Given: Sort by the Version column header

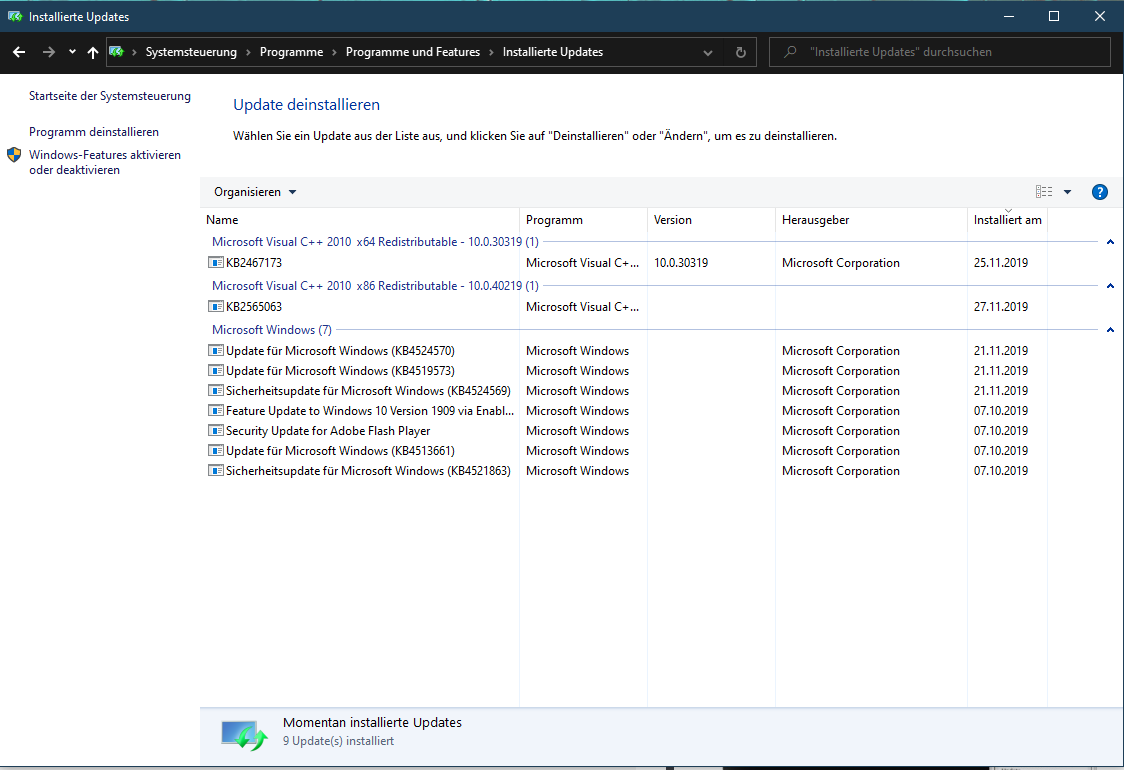Looking at the screenshot, I should point(711,220).
